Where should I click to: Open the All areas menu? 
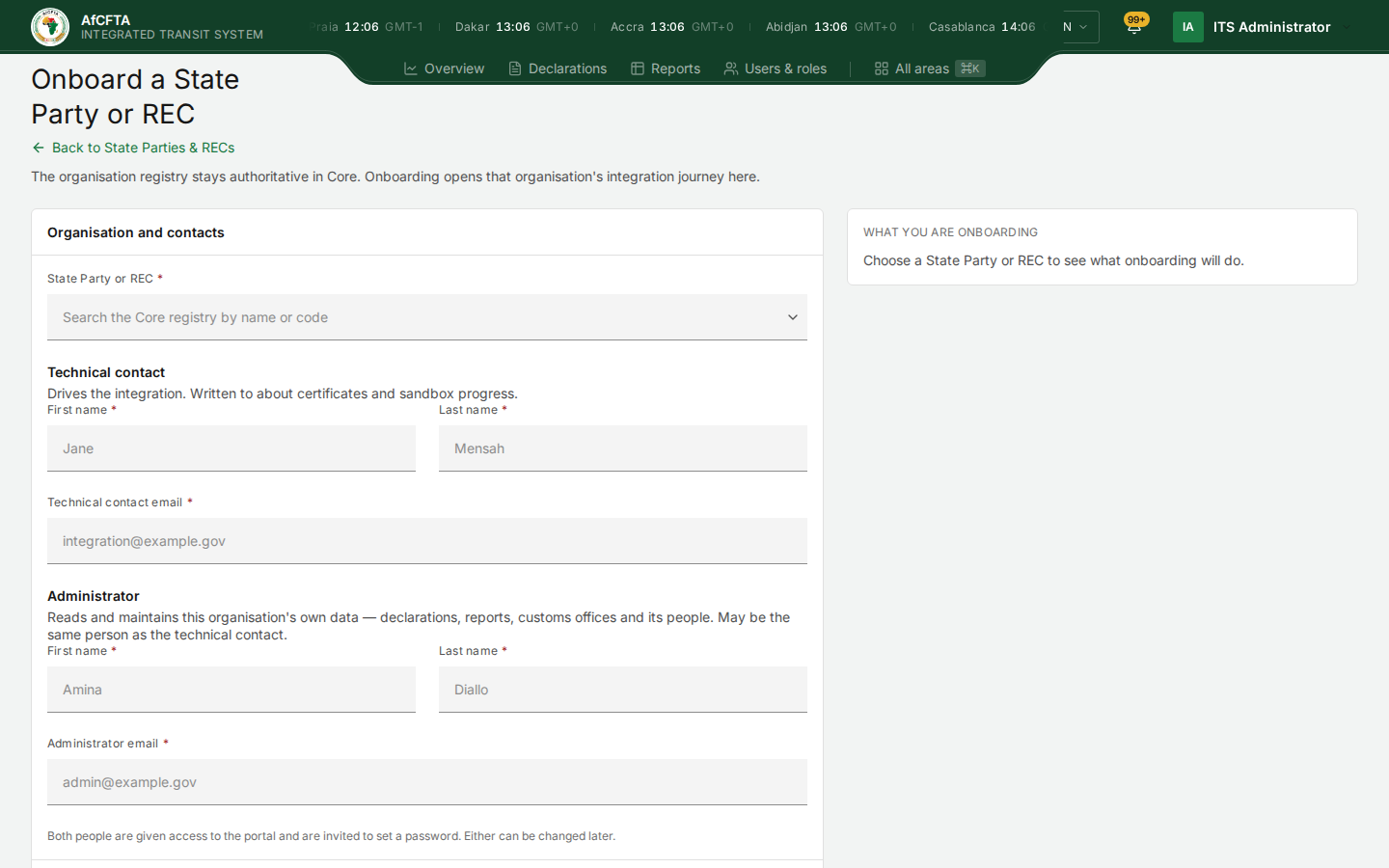[930, 68]
